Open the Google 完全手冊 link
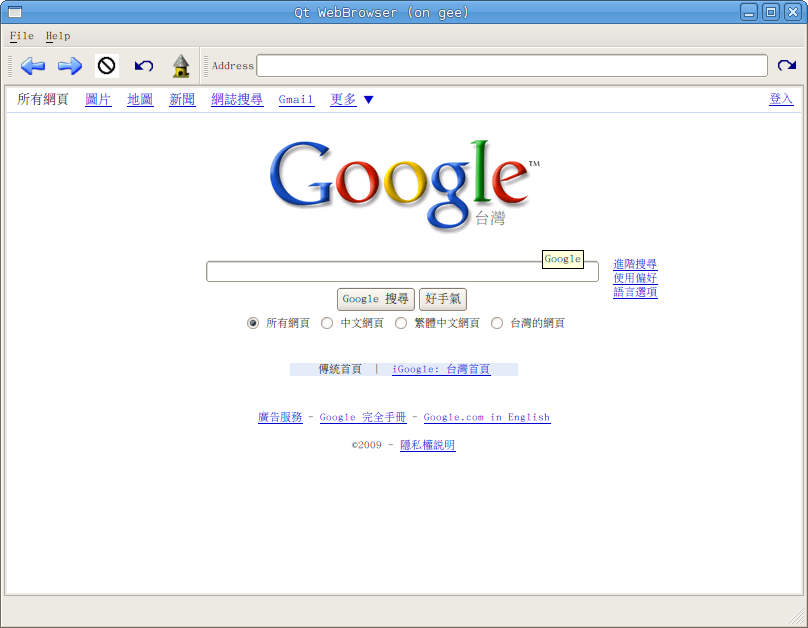 [x=363, y=417]
